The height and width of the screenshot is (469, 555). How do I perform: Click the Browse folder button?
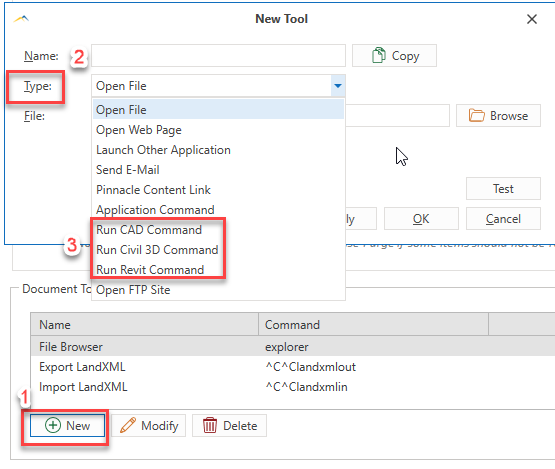pyautogui.click(x=498, y=115)
